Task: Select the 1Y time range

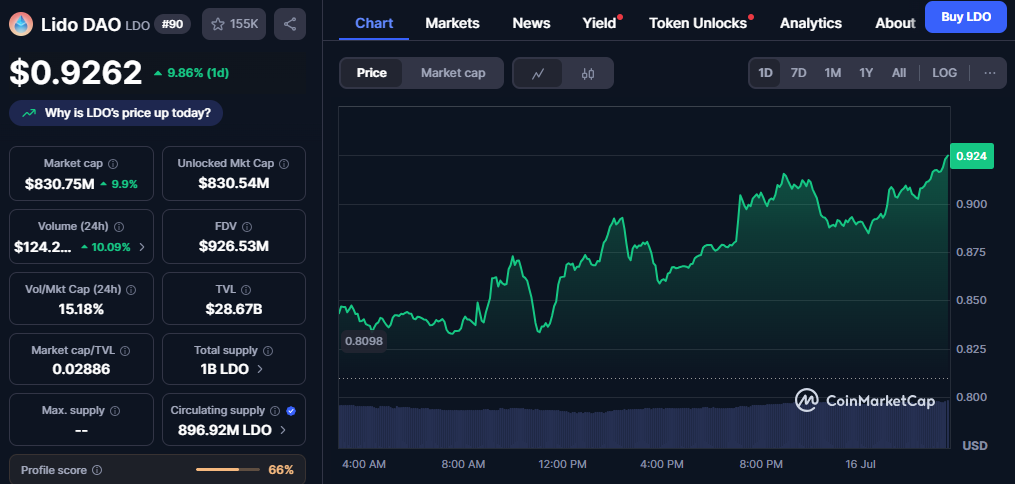Action: (866, 72)
